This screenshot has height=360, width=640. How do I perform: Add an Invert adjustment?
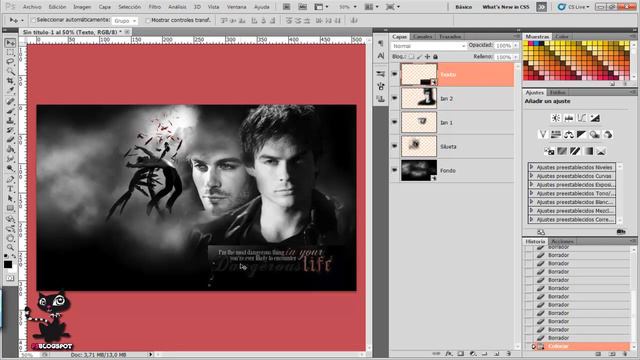(x=549, y=151)
